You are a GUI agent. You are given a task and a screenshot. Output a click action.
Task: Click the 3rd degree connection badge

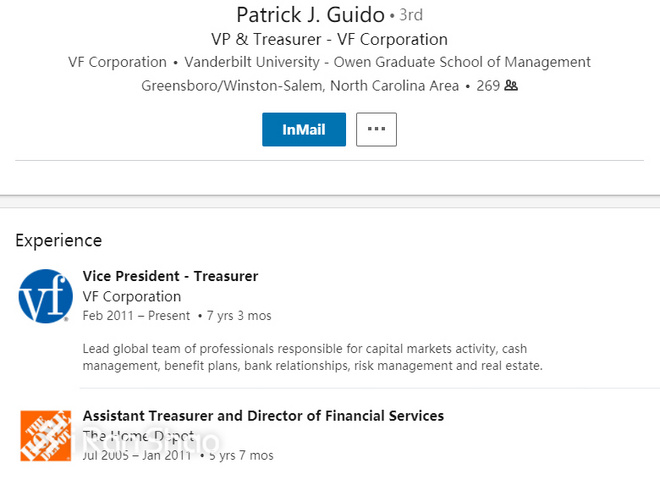(x=411, y=16)
